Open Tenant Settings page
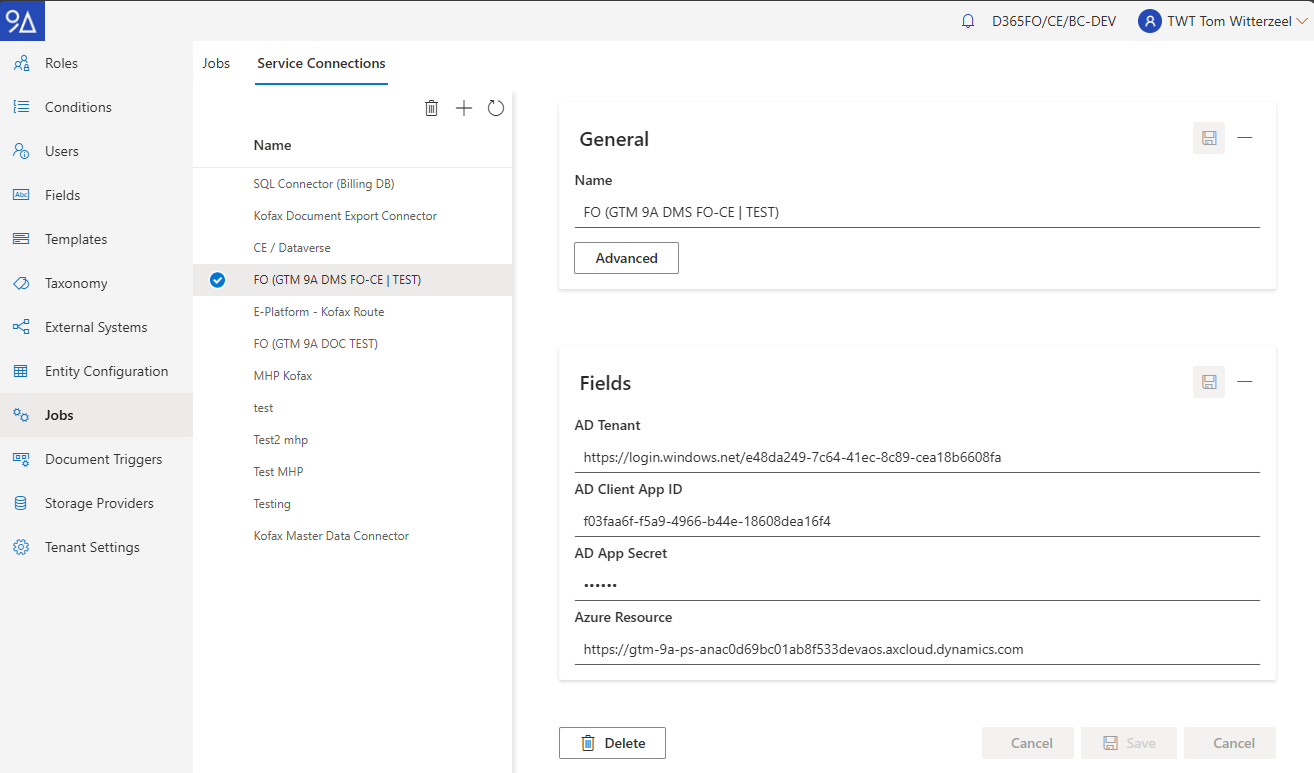 96,547
